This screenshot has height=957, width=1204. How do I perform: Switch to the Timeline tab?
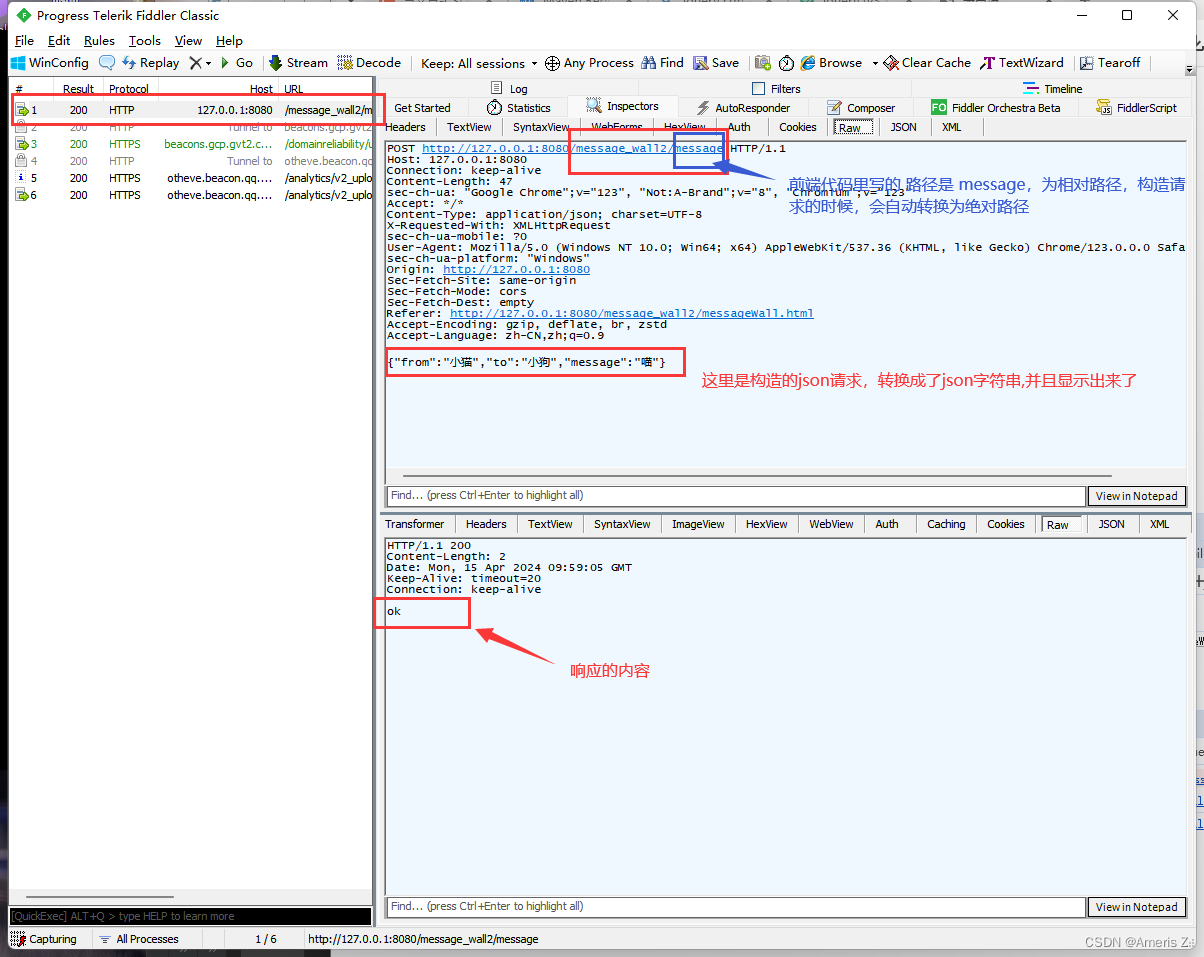(x=1053, y=89)
